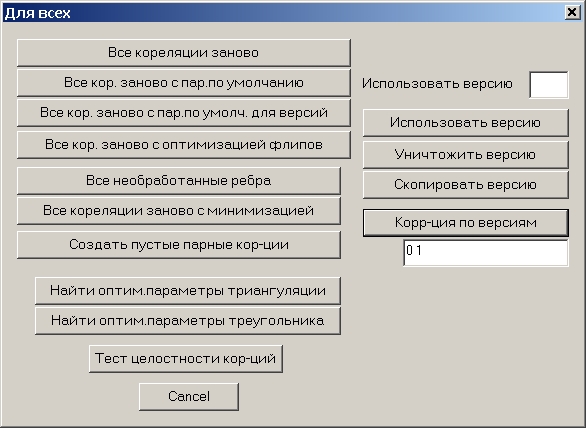Click the Уничтожить версию button

(466, 154)
